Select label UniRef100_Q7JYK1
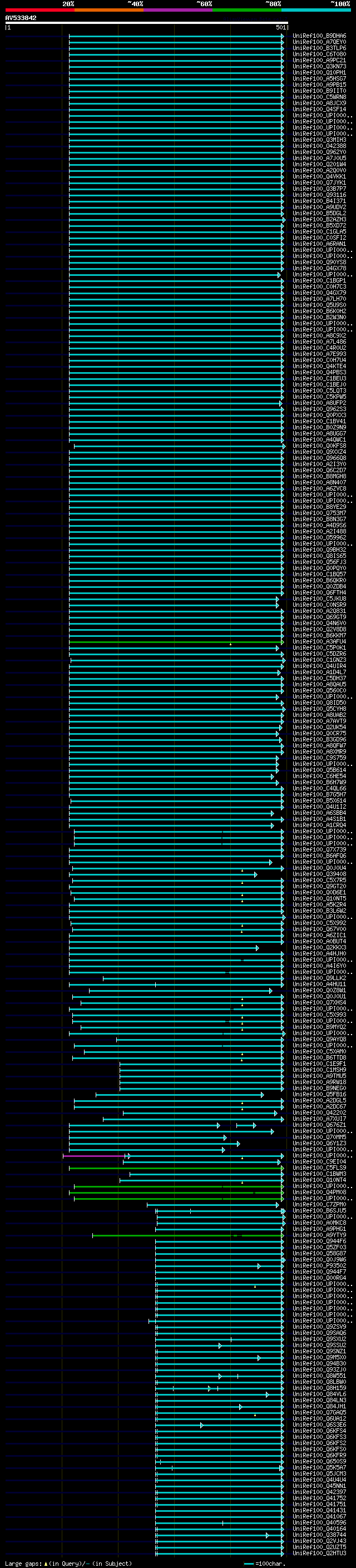This screenshot has width=356, height=1568. click(319, 182)
